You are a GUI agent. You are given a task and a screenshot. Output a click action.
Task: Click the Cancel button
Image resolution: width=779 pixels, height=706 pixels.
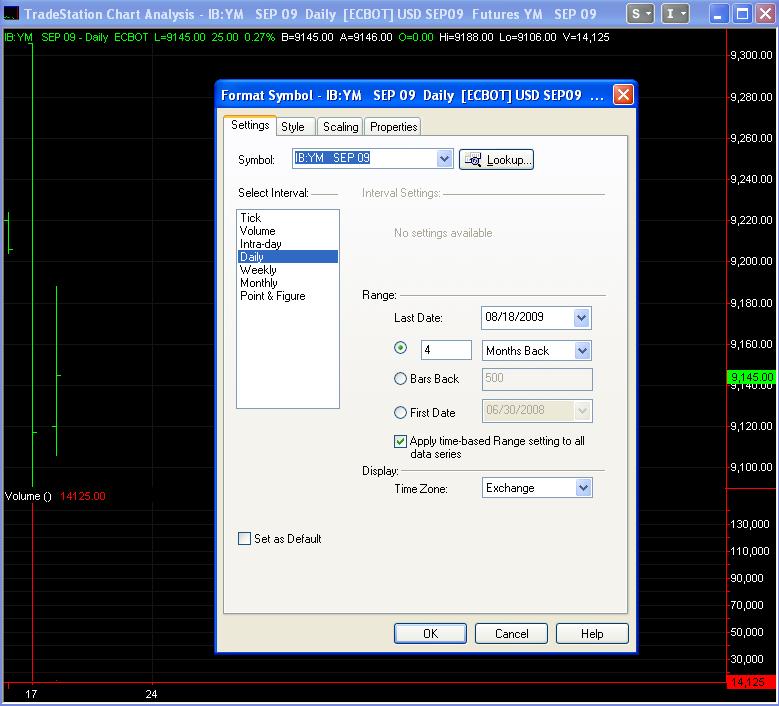tap(511, 633)
